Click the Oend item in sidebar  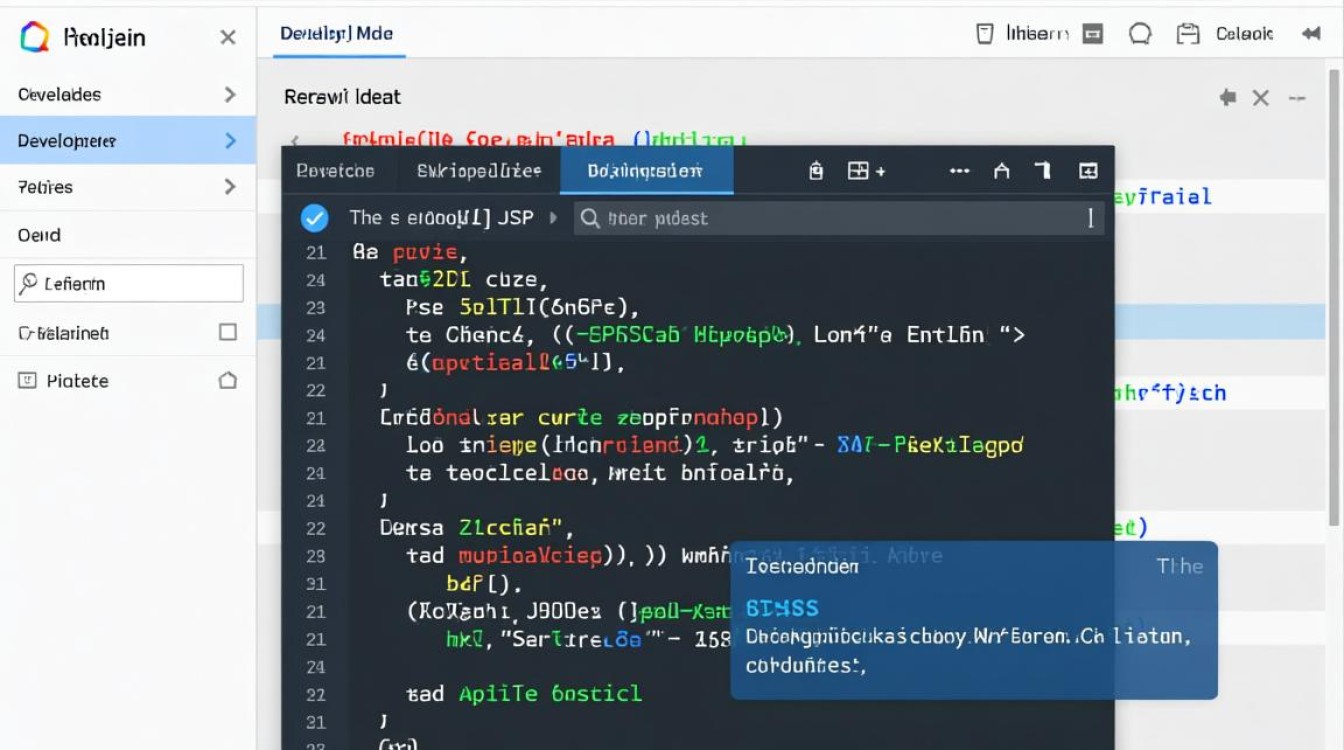pyautogui.click(x=40, y=235)
